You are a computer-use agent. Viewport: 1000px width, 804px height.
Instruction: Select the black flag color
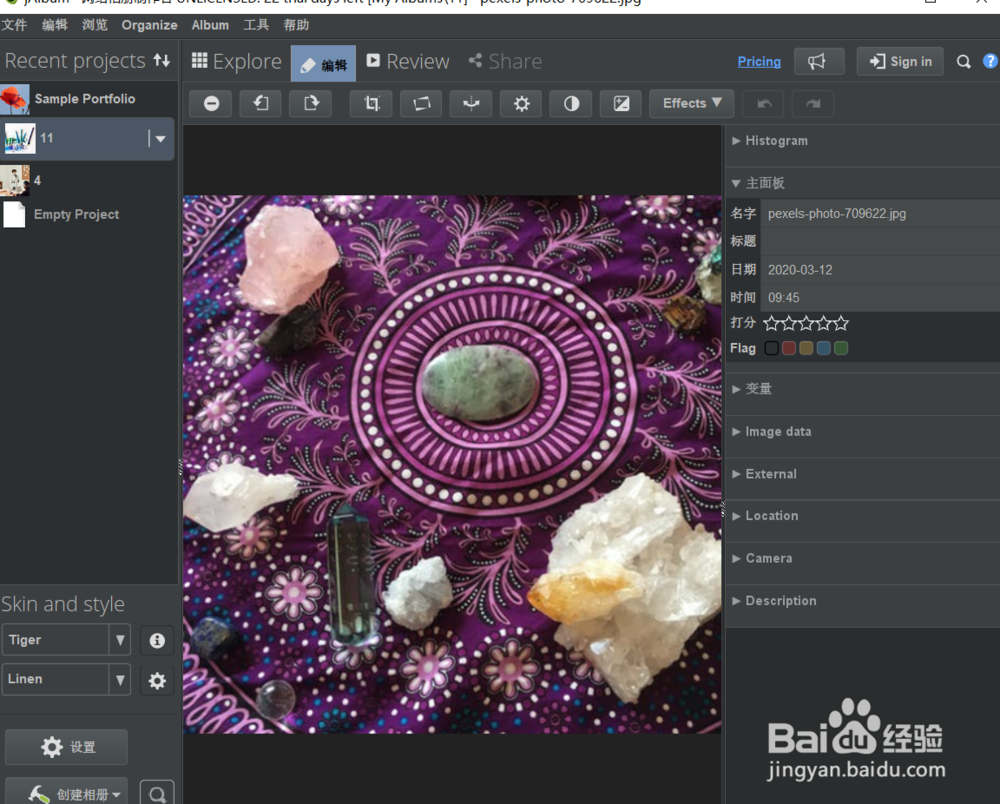pos(771,348)
